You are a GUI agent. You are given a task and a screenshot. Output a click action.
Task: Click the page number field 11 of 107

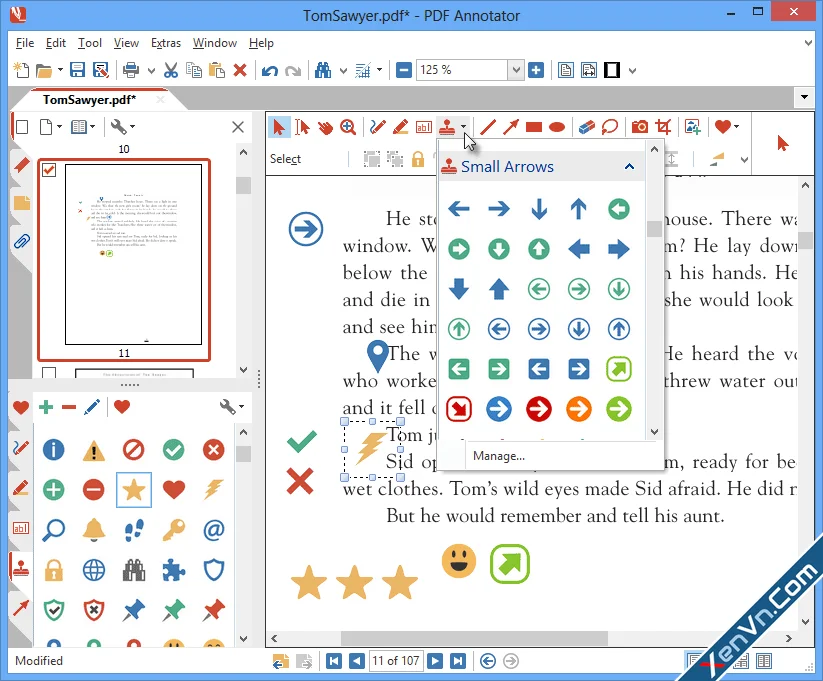tap(396, 661)
